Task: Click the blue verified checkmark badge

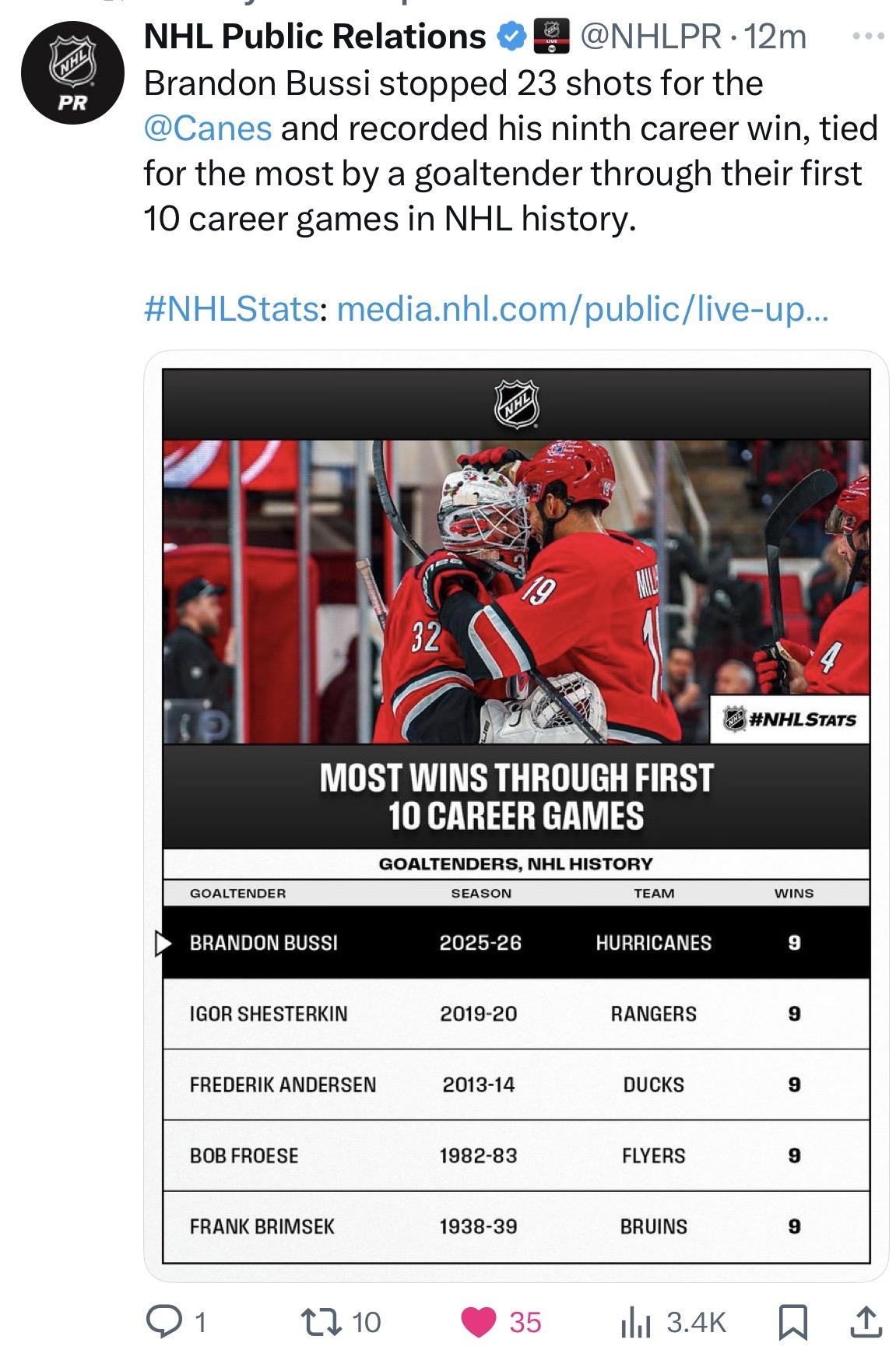Action: point(511,37)
